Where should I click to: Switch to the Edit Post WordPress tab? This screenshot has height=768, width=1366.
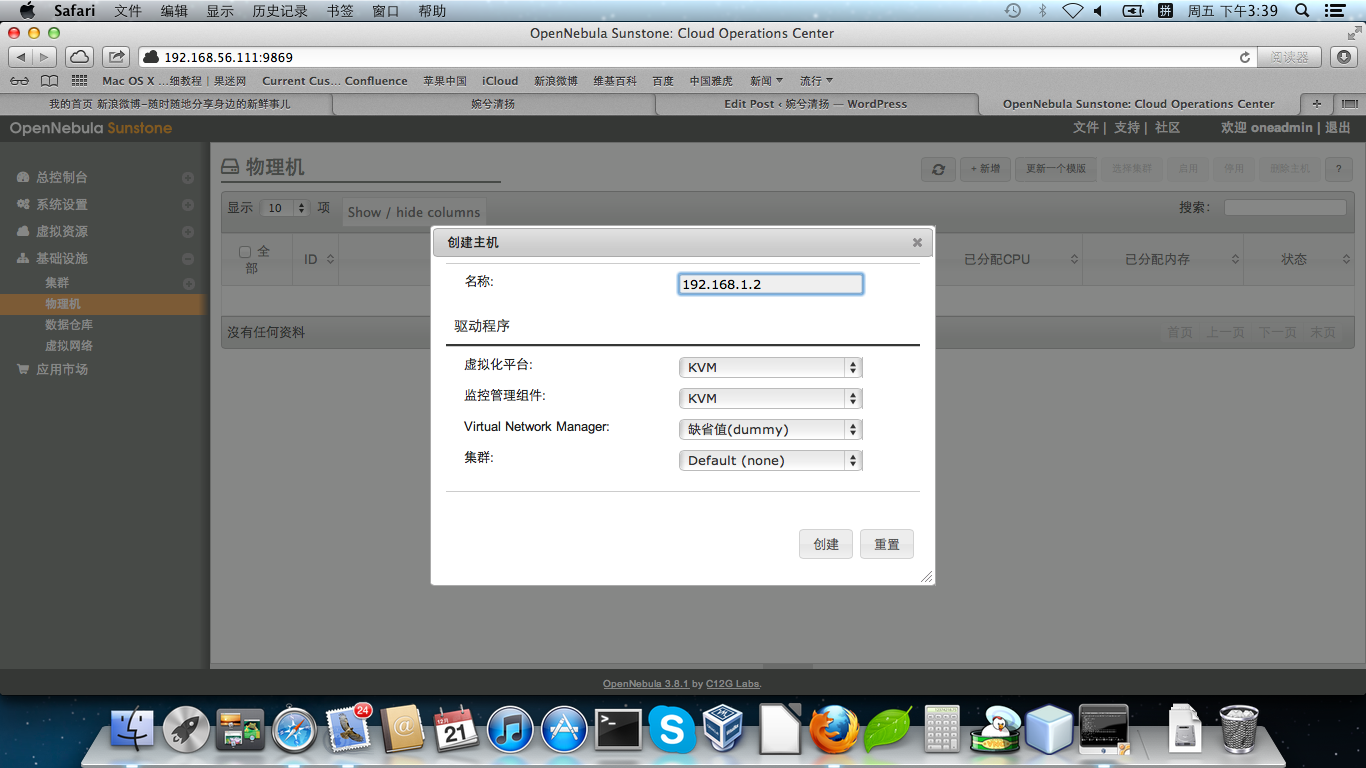pos(815,104)
